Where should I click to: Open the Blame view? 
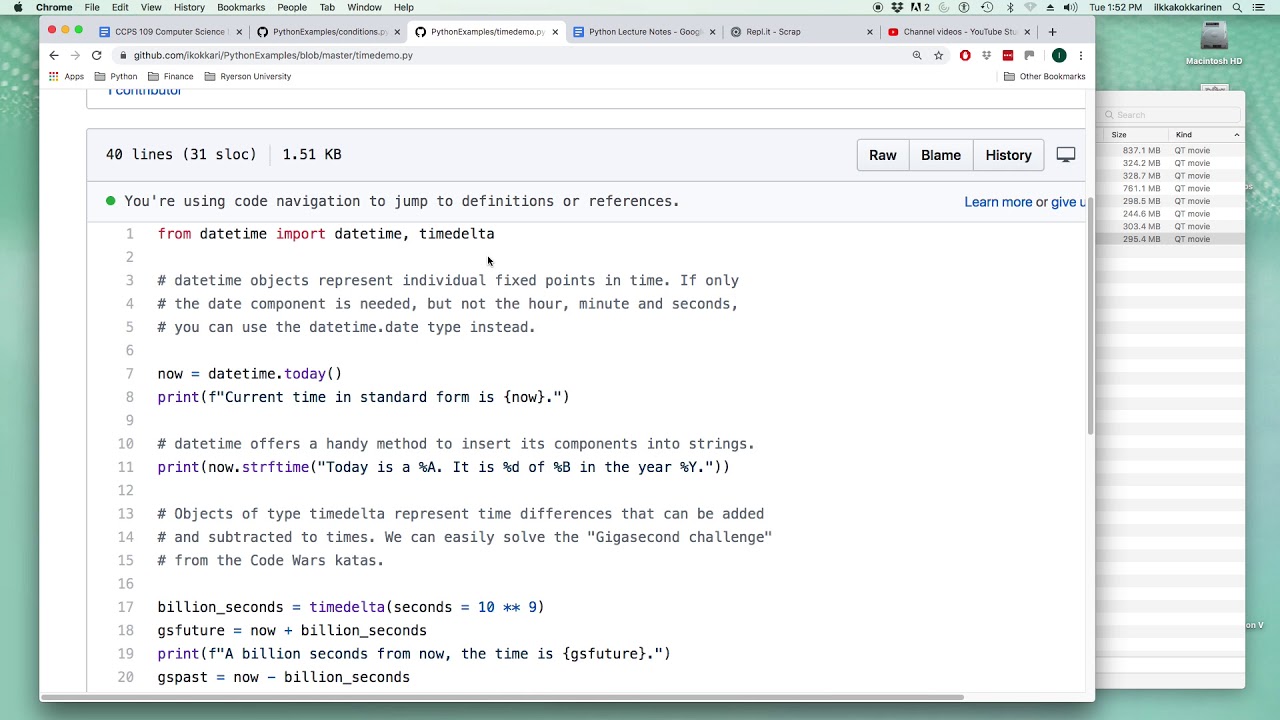pos(941,155)
